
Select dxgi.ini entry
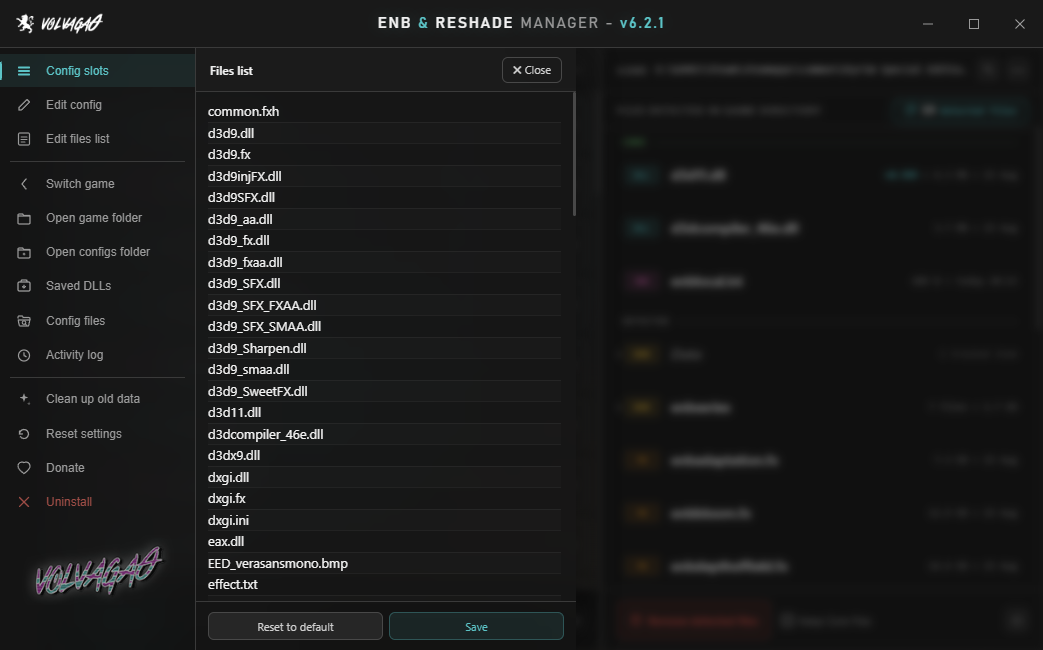384,520
